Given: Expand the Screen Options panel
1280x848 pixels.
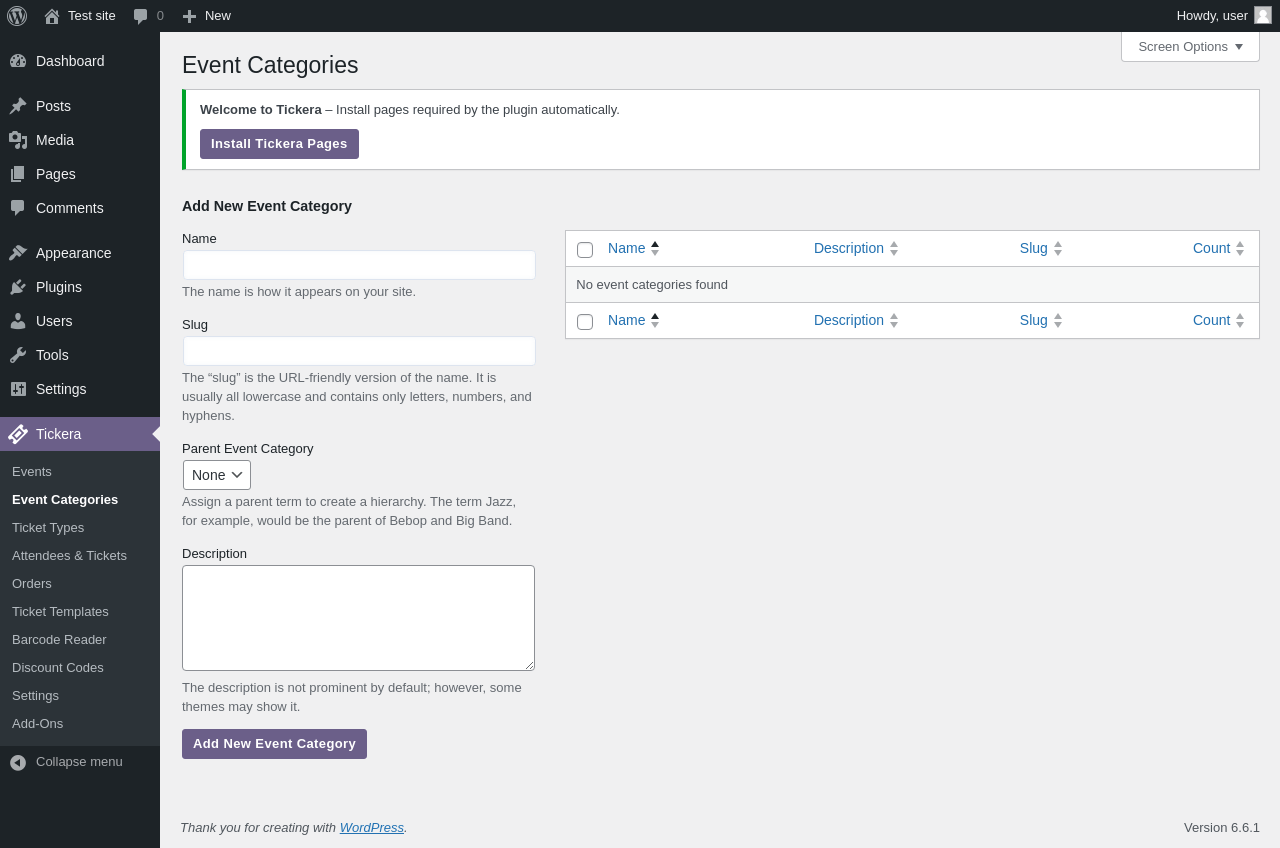Looking at the screenshot, I should [1190, 46].
